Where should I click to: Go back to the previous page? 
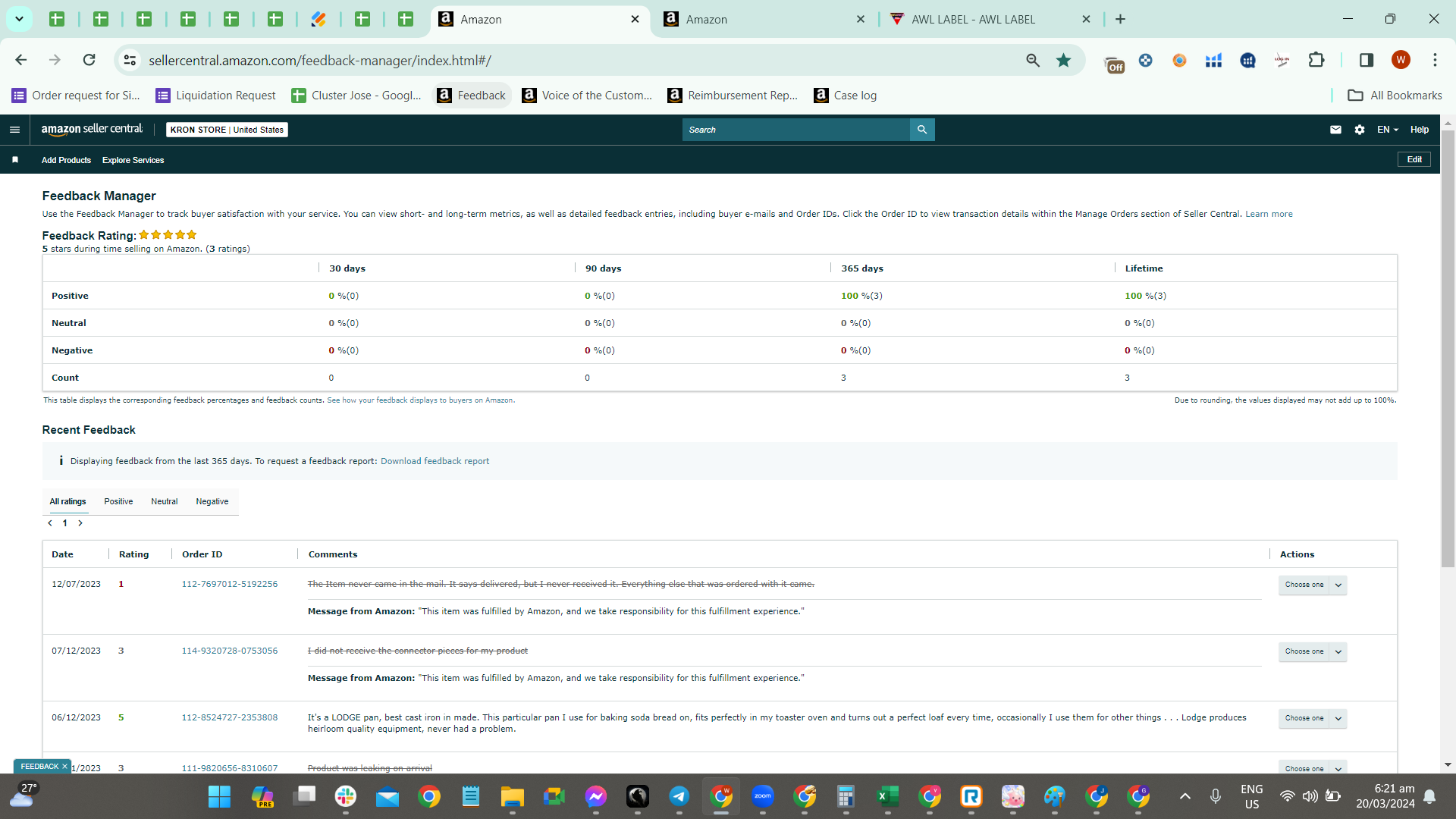21,60
